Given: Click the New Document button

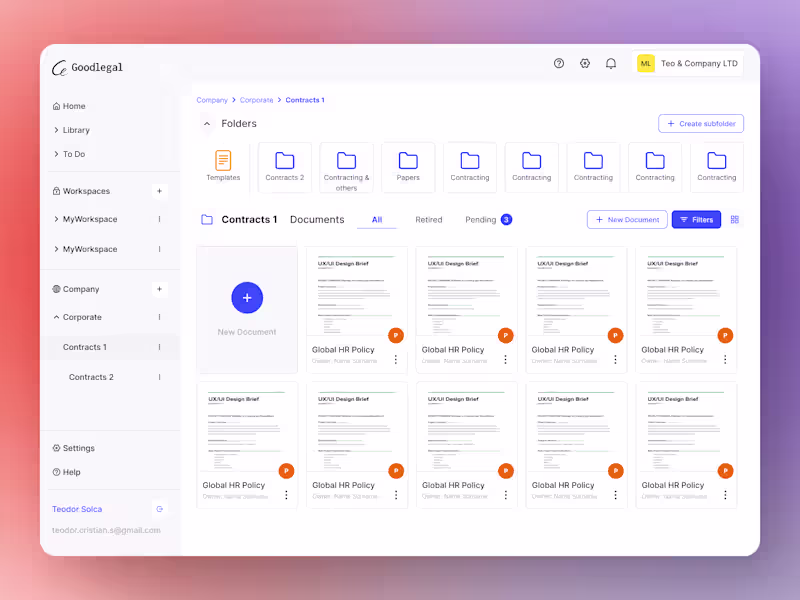Looking at the screenshot, I should click(627, 219).
